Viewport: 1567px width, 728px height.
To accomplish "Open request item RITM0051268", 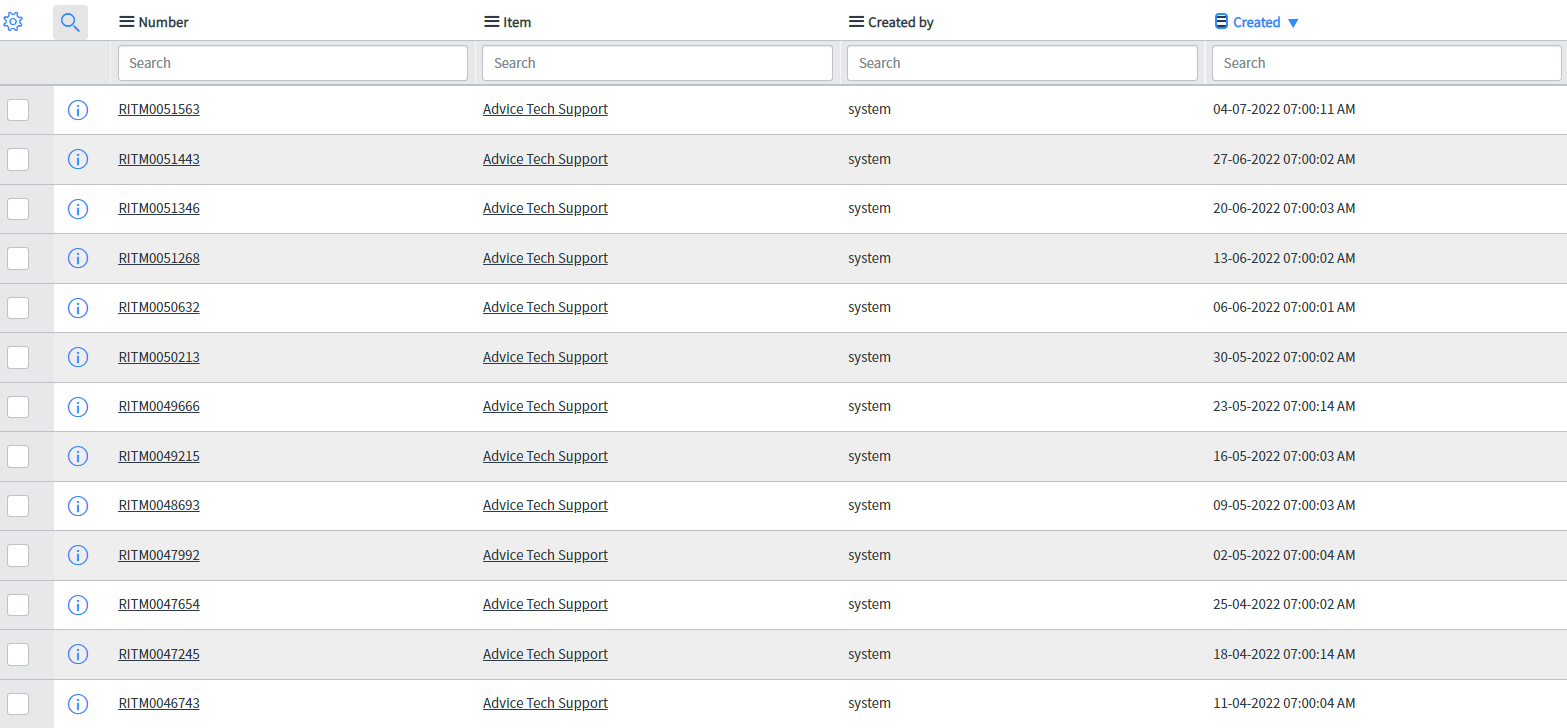I will tap(159, 258).
